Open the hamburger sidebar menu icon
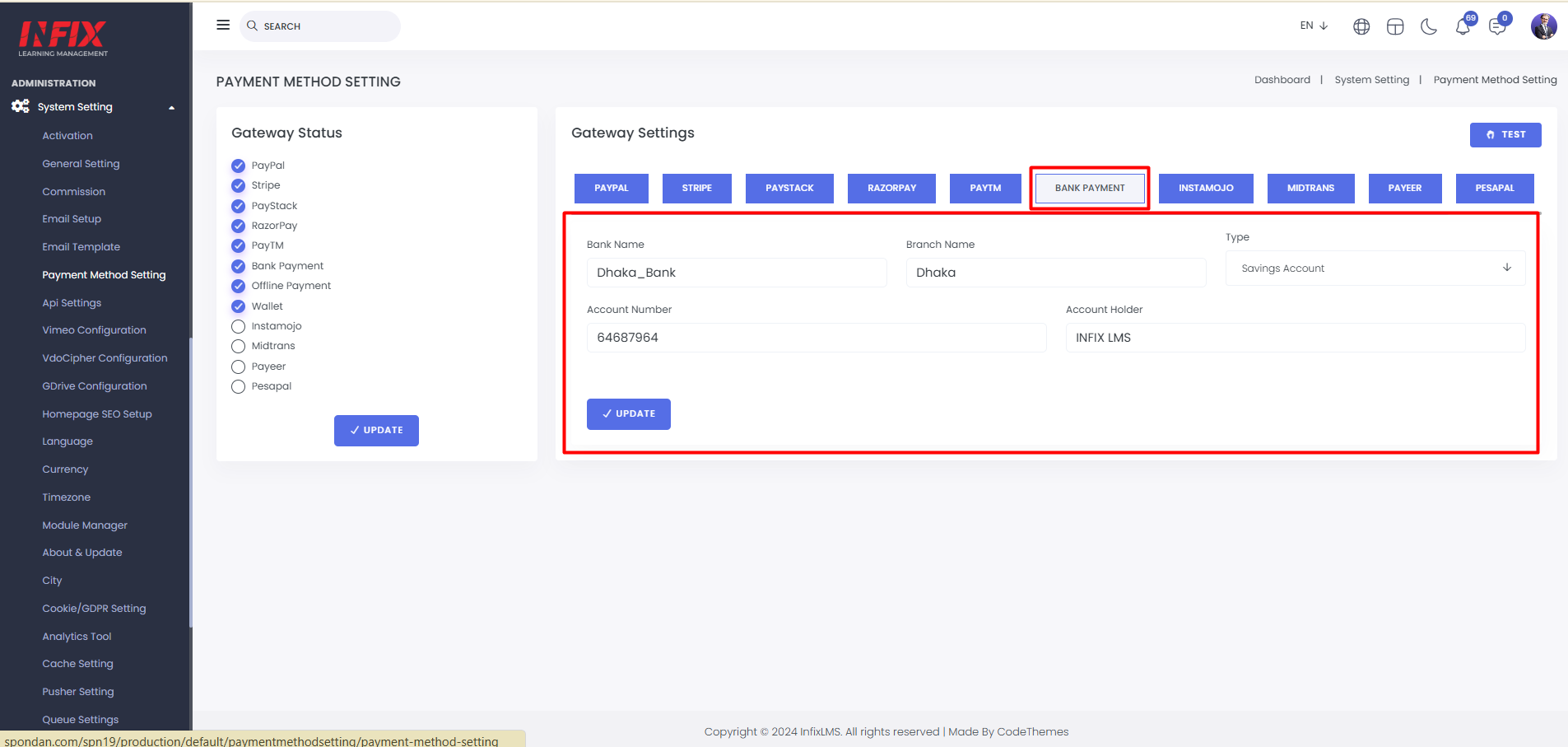 click(x=223, y=26)
